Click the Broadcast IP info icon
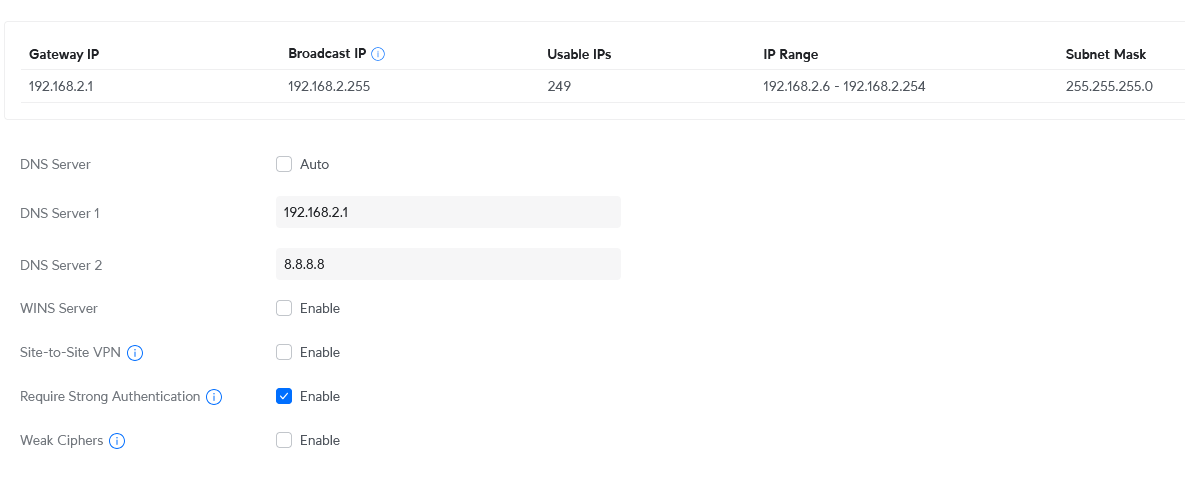The width and height of the screenshot is (1185, 486). [378, 54]
